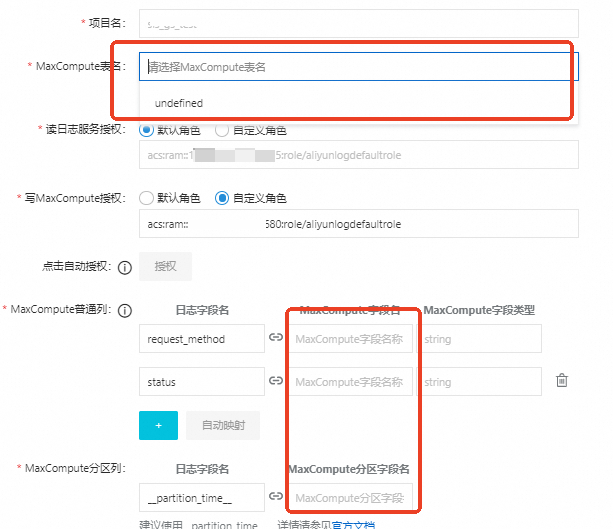613x529 pixels.
Task: Focus the 项目名 input field
Action: [x=358, y=23]
